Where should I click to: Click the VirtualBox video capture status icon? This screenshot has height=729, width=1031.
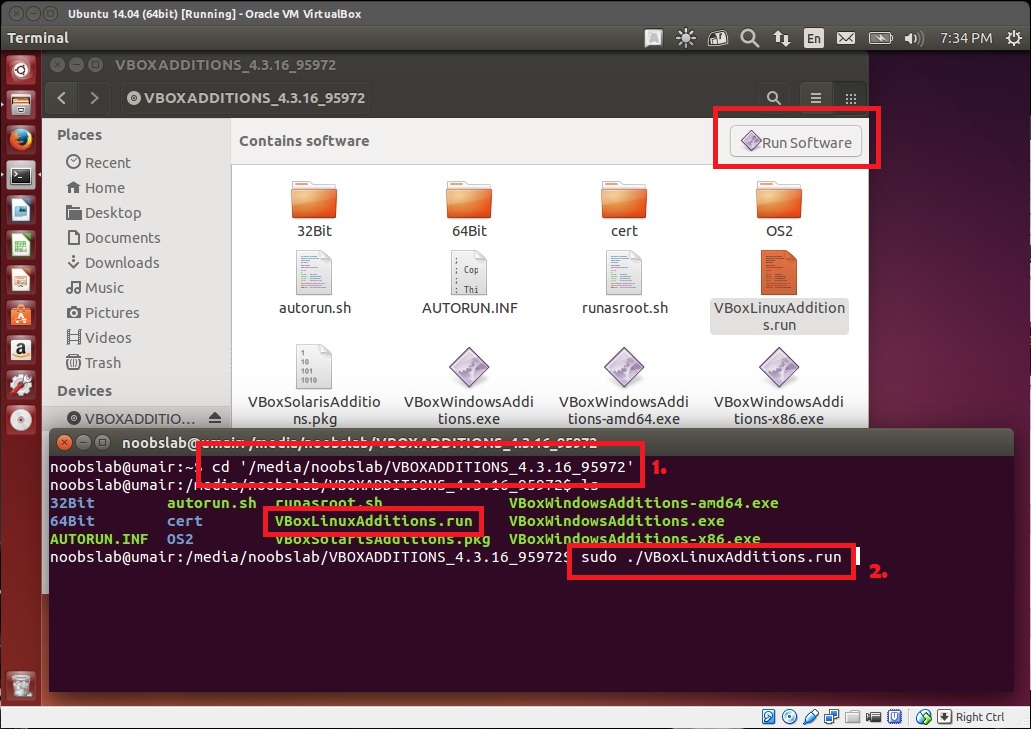[x=874, y=717]
